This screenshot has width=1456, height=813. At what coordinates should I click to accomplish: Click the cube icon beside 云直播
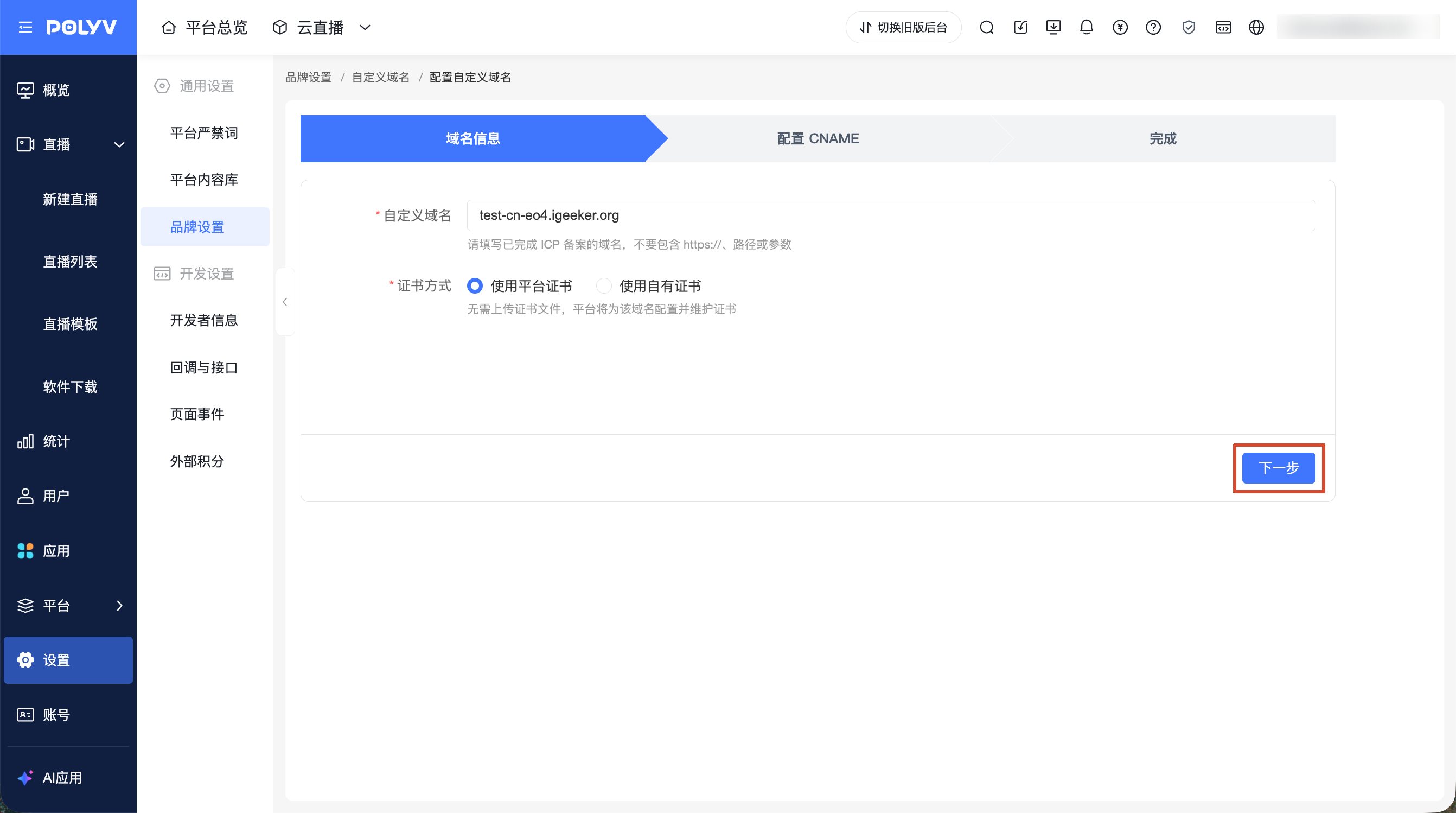[280, 27]
